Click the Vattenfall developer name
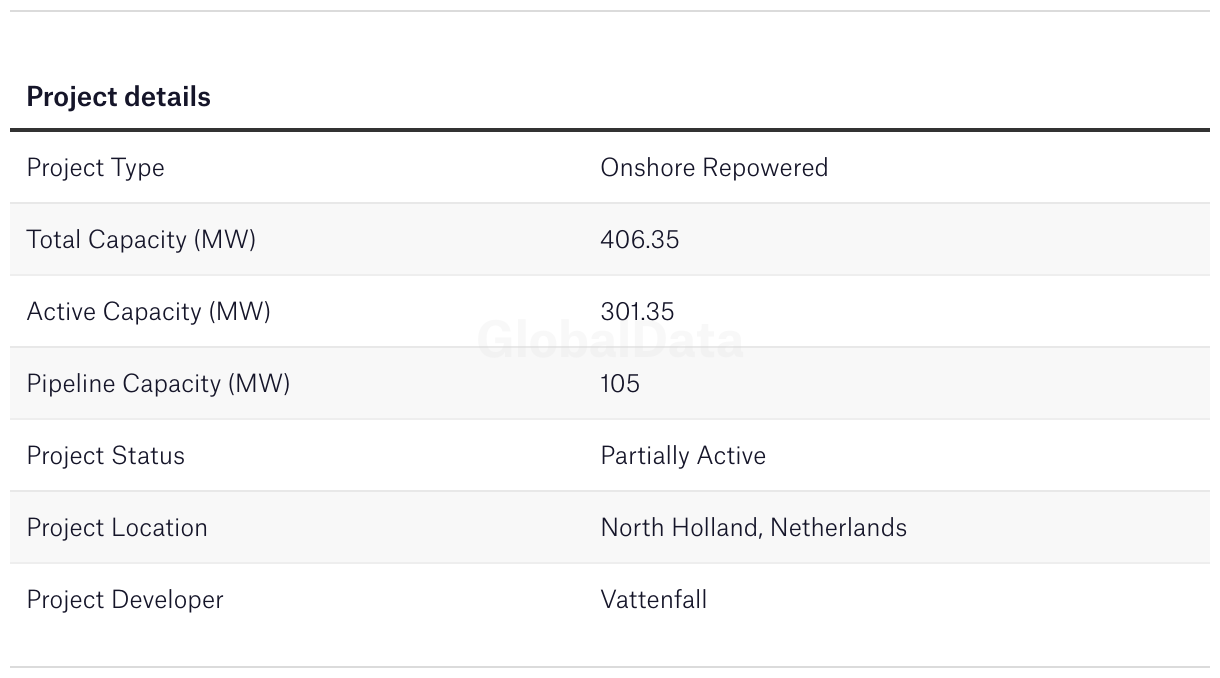This screenshot has width=1220, height=678. tap(653, 600)
